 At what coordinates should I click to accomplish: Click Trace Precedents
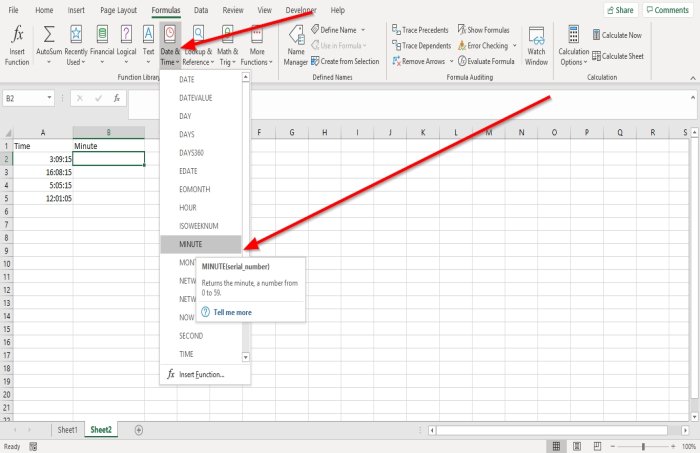tap(420, 30)
